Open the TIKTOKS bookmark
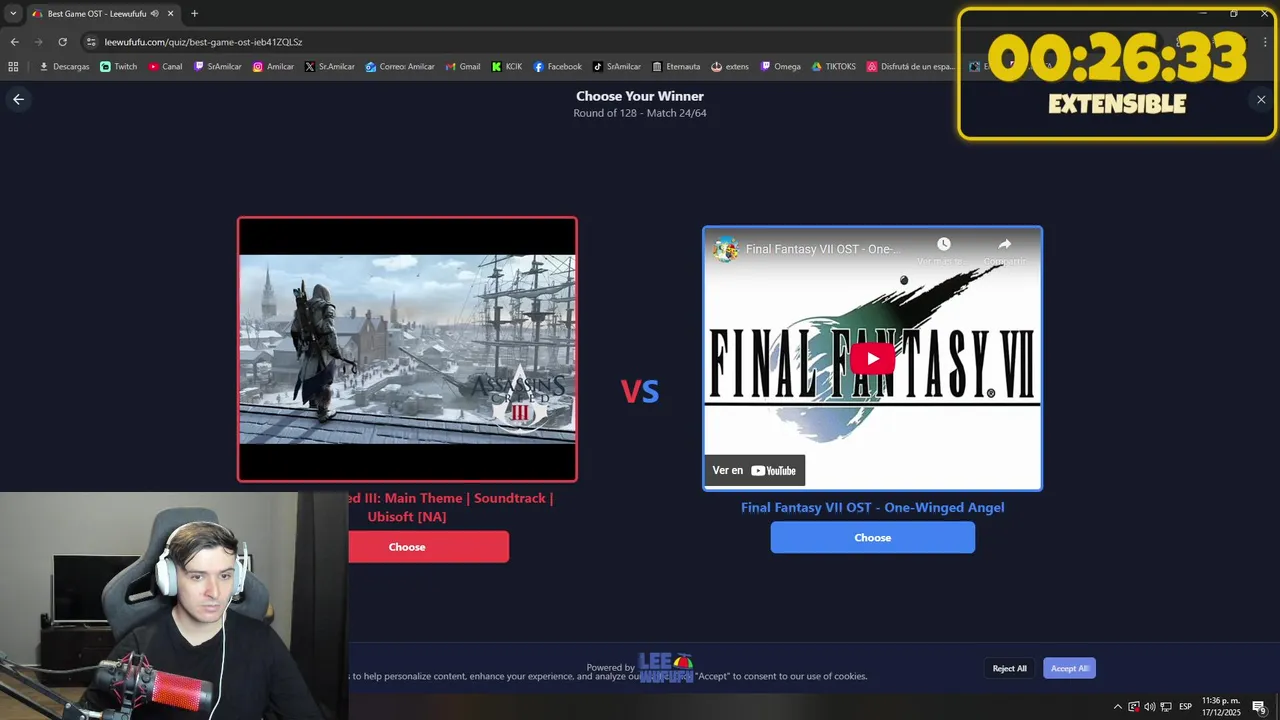Screen dimensions: 1280x720 point(834,66)
